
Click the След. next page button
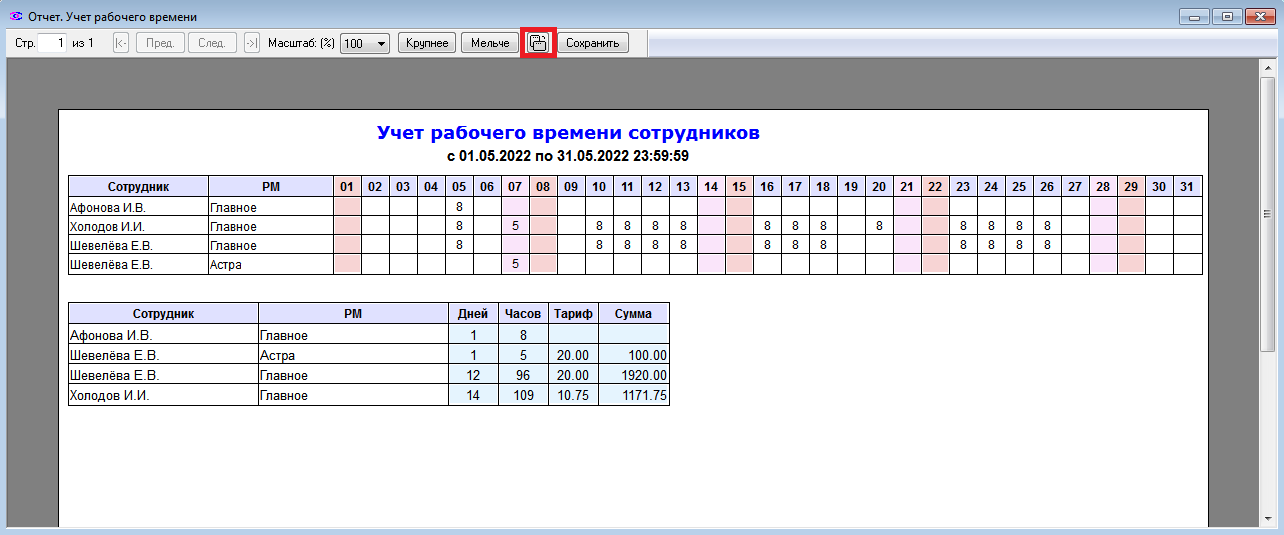tap(212, 43)
